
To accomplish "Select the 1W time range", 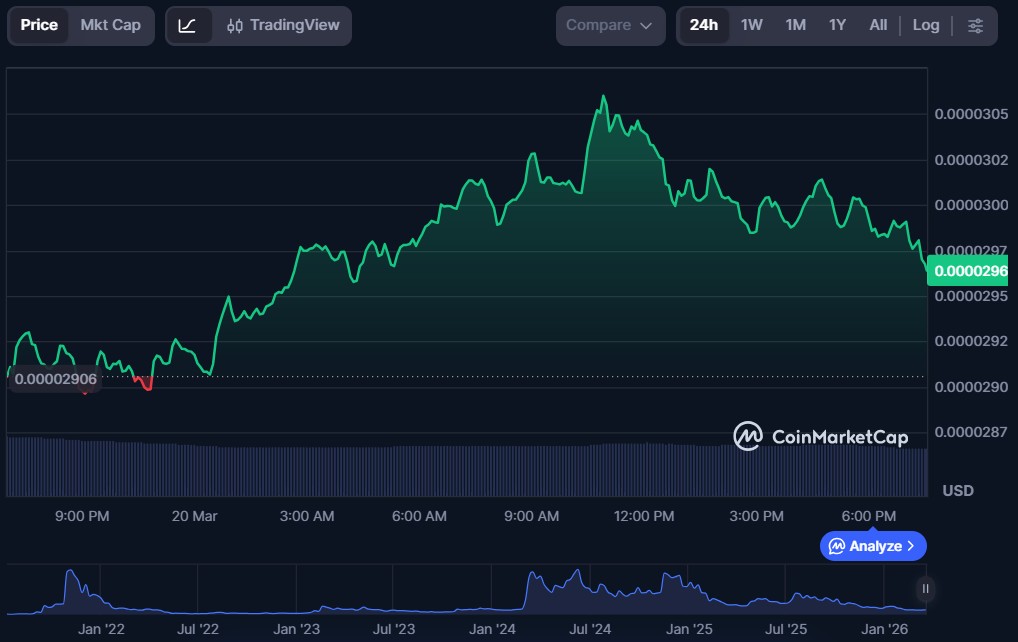I will pos(751,25).
